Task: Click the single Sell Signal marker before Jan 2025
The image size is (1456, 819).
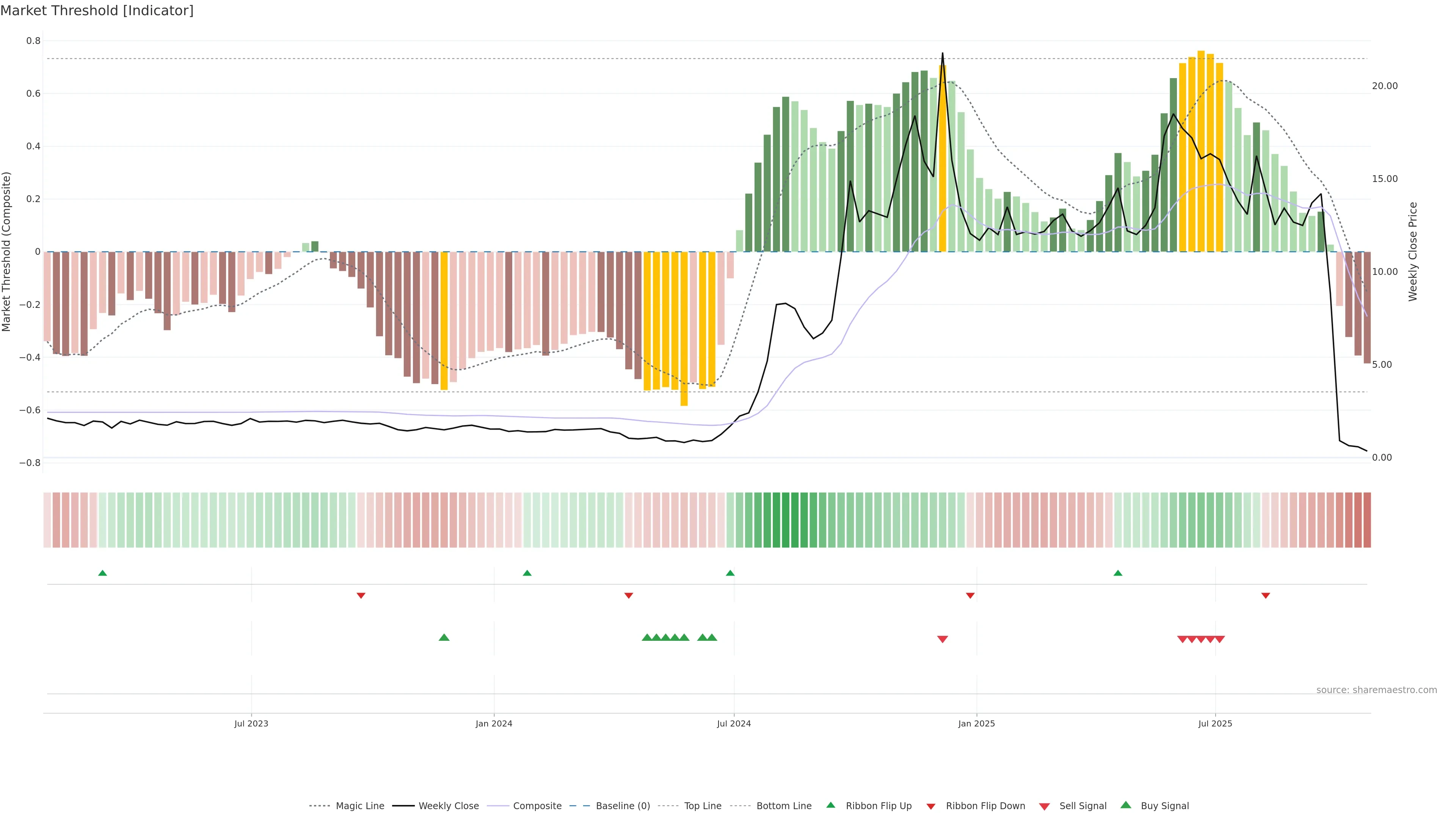Action: click(942, 639)
